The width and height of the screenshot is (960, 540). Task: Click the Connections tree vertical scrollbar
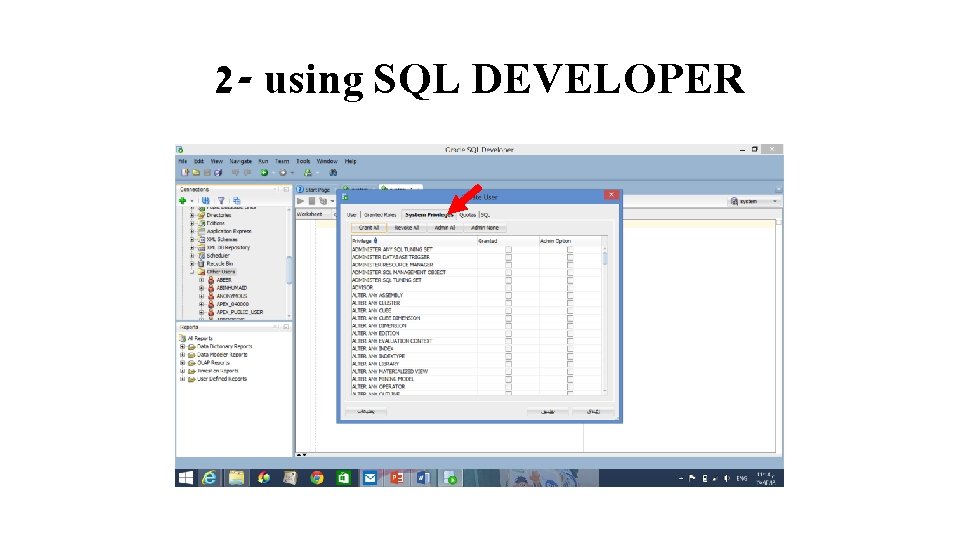(289, 263)
